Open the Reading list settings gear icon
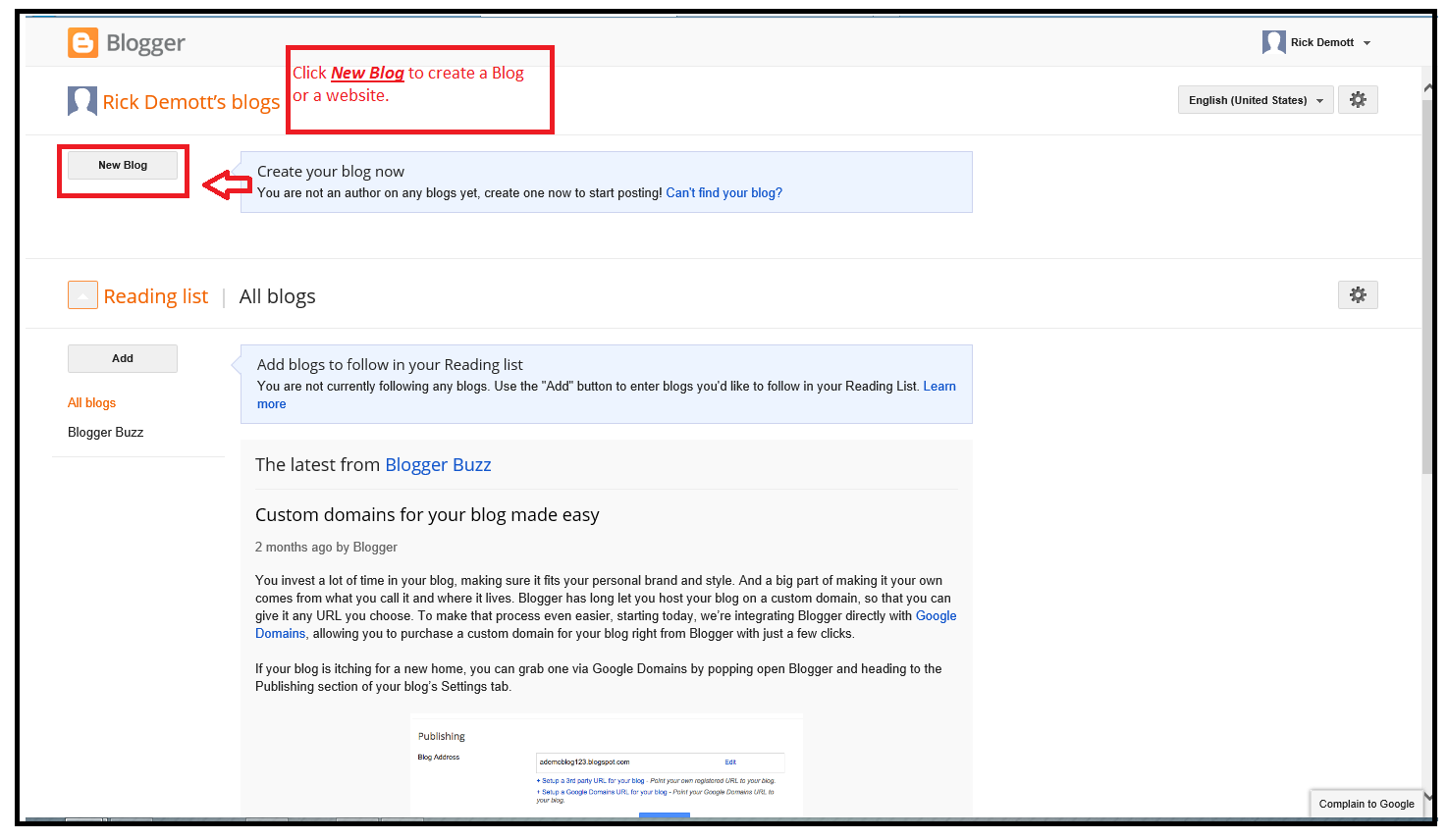This screenshot has height=840, width=1447. click(x=1358, y=294)
